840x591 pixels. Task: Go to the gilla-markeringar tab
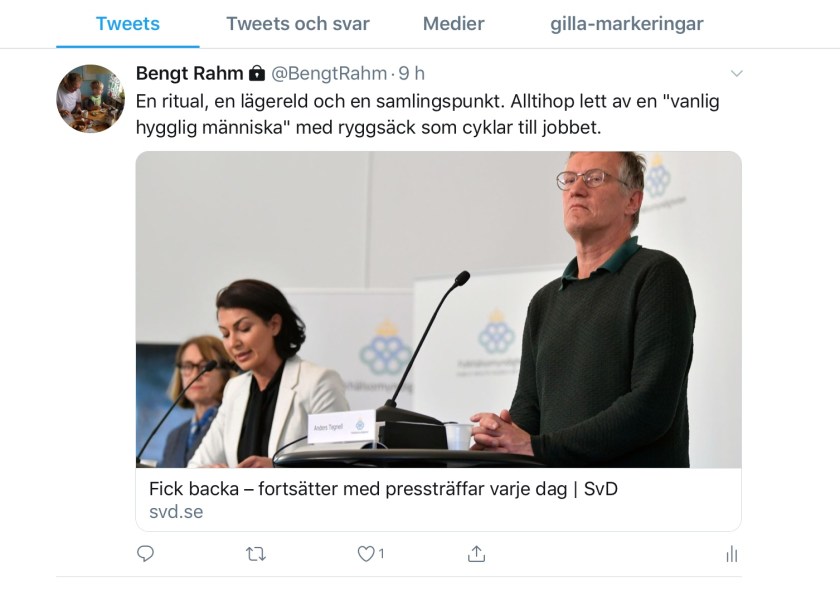626,24
